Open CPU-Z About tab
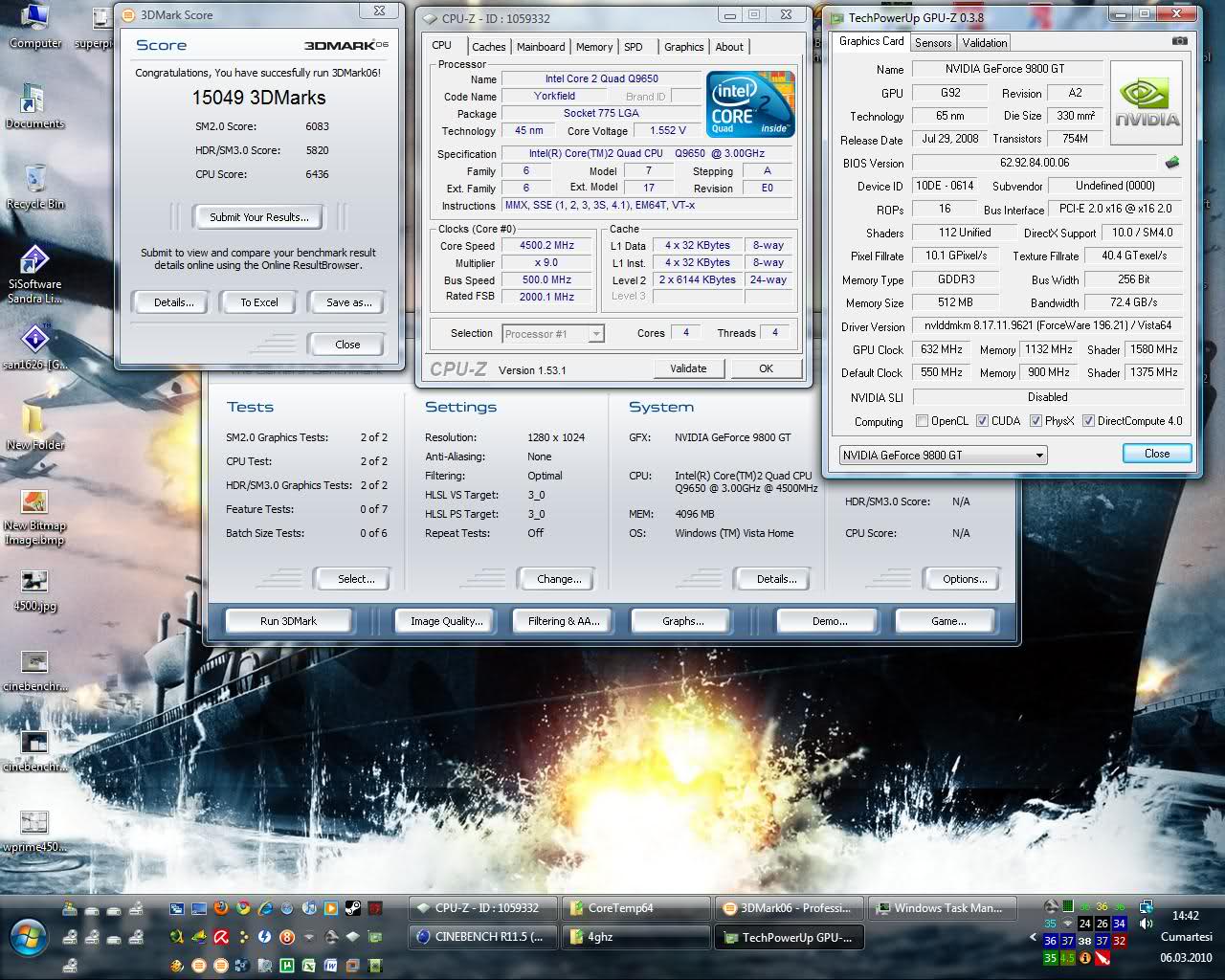1225x980 pixels. (x=729, y=47)
